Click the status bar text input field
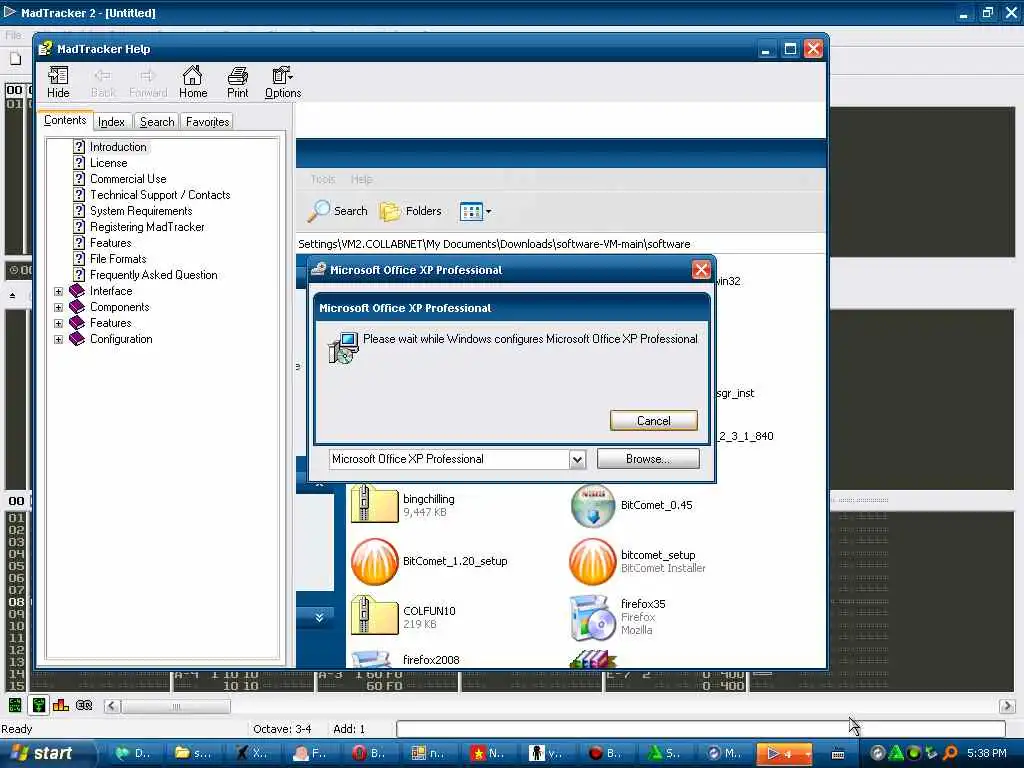Screen dimensions: 1024x768 click(x=700, y=729)
